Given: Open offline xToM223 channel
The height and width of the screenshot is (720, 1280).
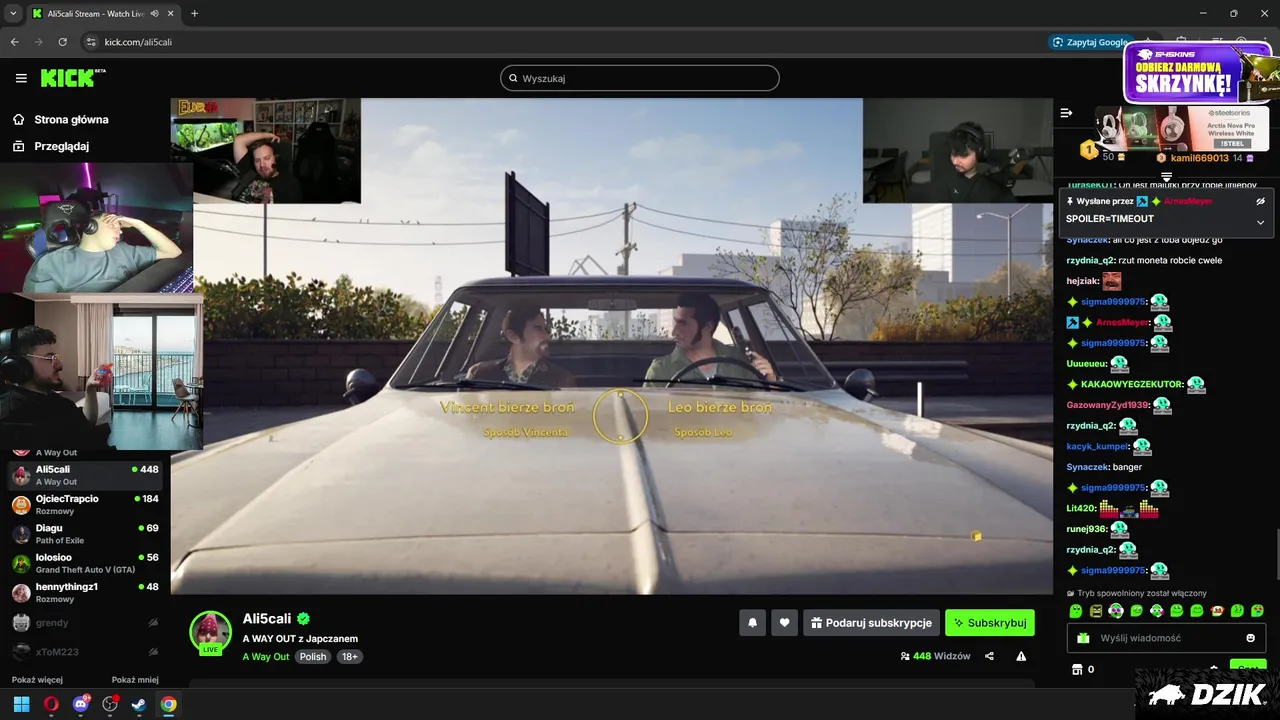Looking at the screenshot, I should (85, 652).
